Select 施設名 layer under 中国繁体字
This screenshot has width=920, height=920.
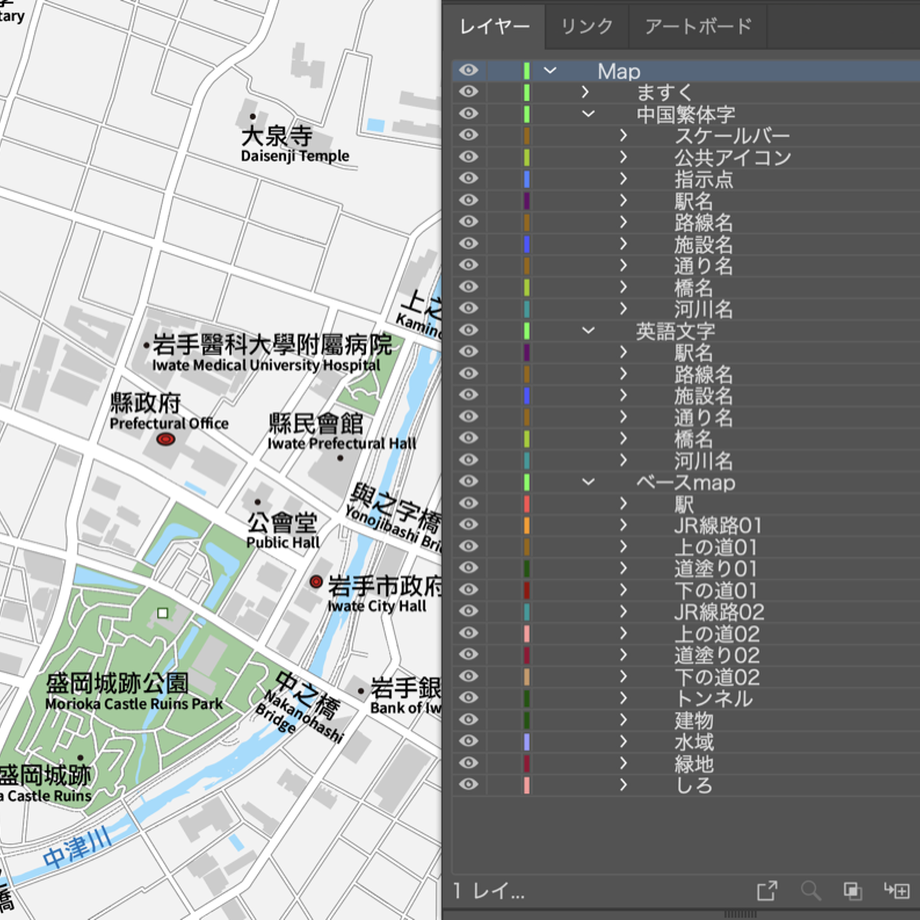point(703,244)
